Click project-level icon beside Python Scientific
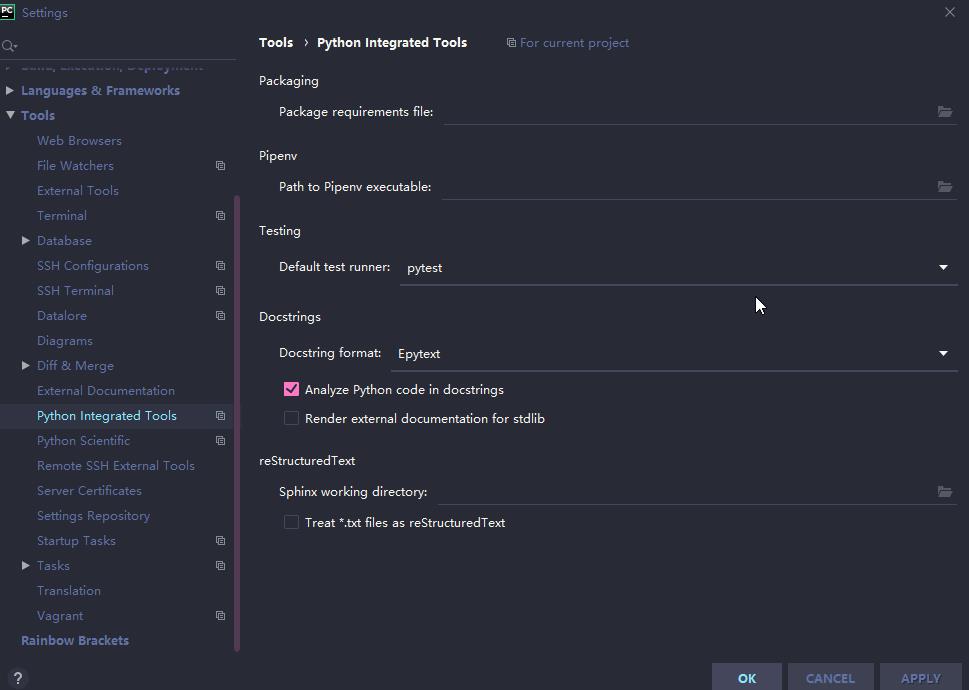This screenshot has width=969, height=690. click(x=220, y=440)
